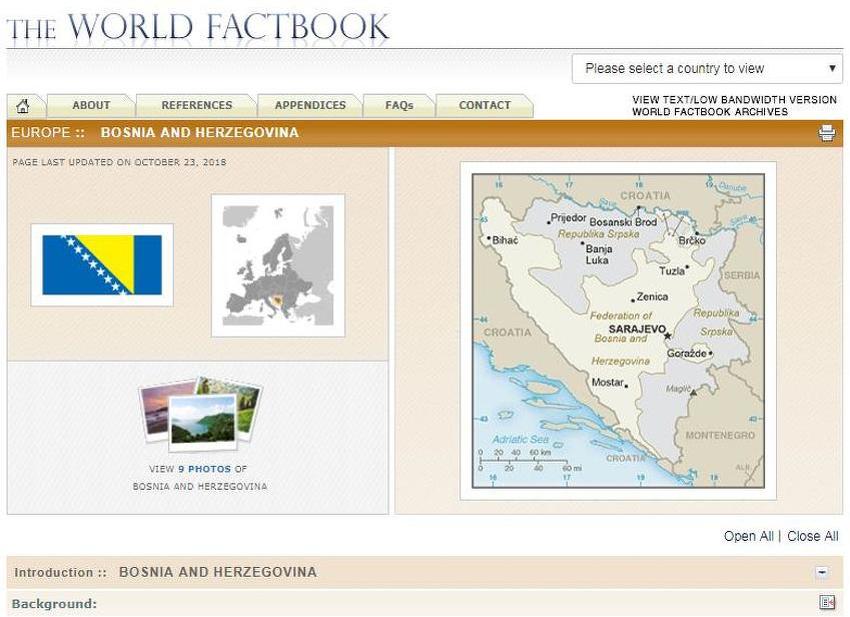Click the Home icon tab
The image size is (850, 617).
click(23, 106)
